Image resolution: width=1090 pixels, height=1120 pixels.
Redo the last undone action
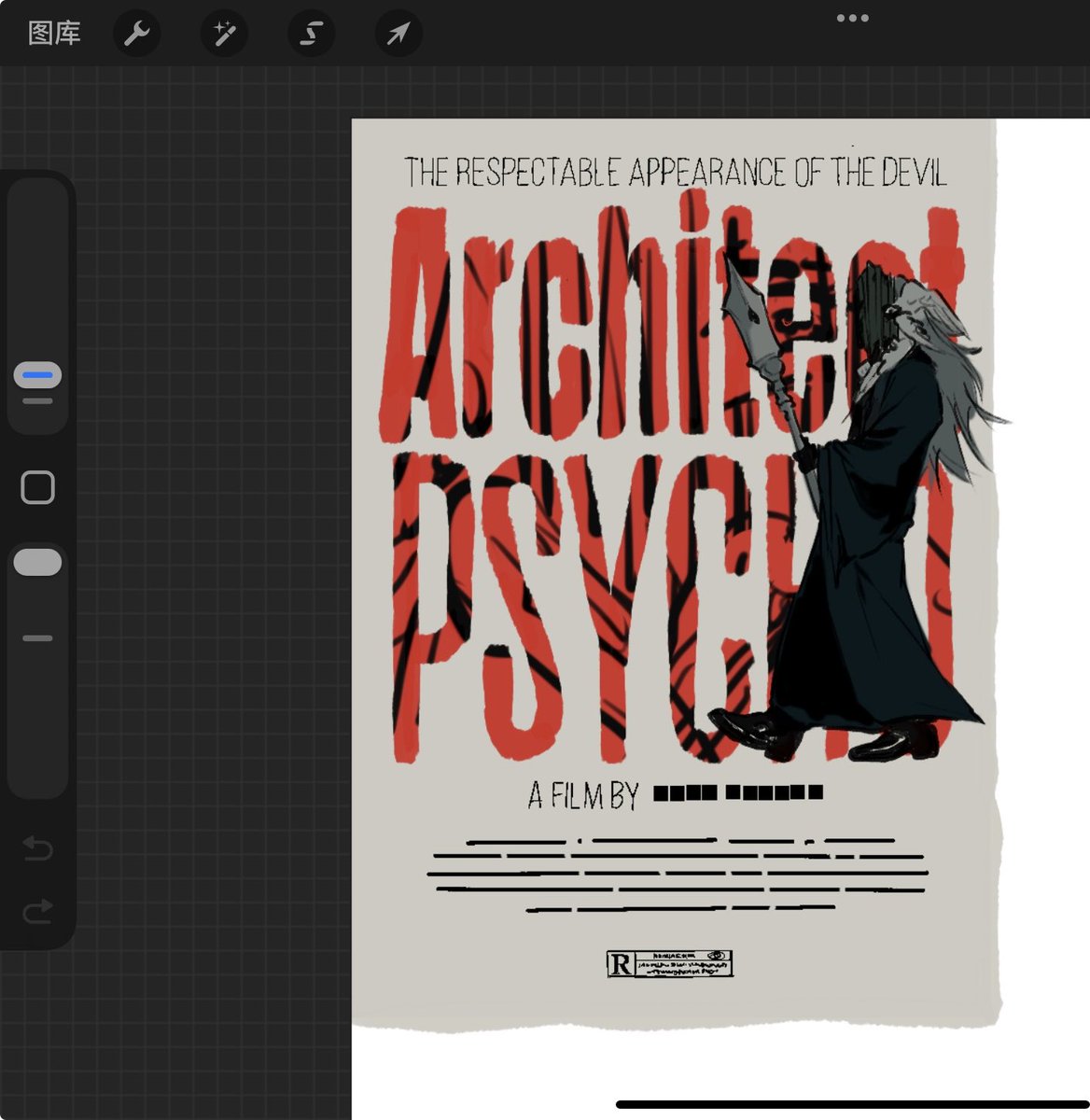coord(37,911)
